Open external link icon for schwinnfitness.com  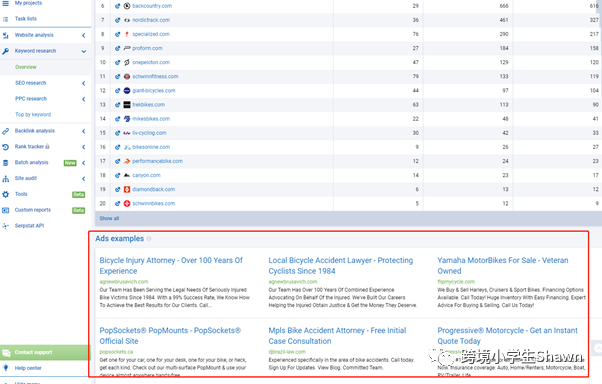[x=117, y=76]
